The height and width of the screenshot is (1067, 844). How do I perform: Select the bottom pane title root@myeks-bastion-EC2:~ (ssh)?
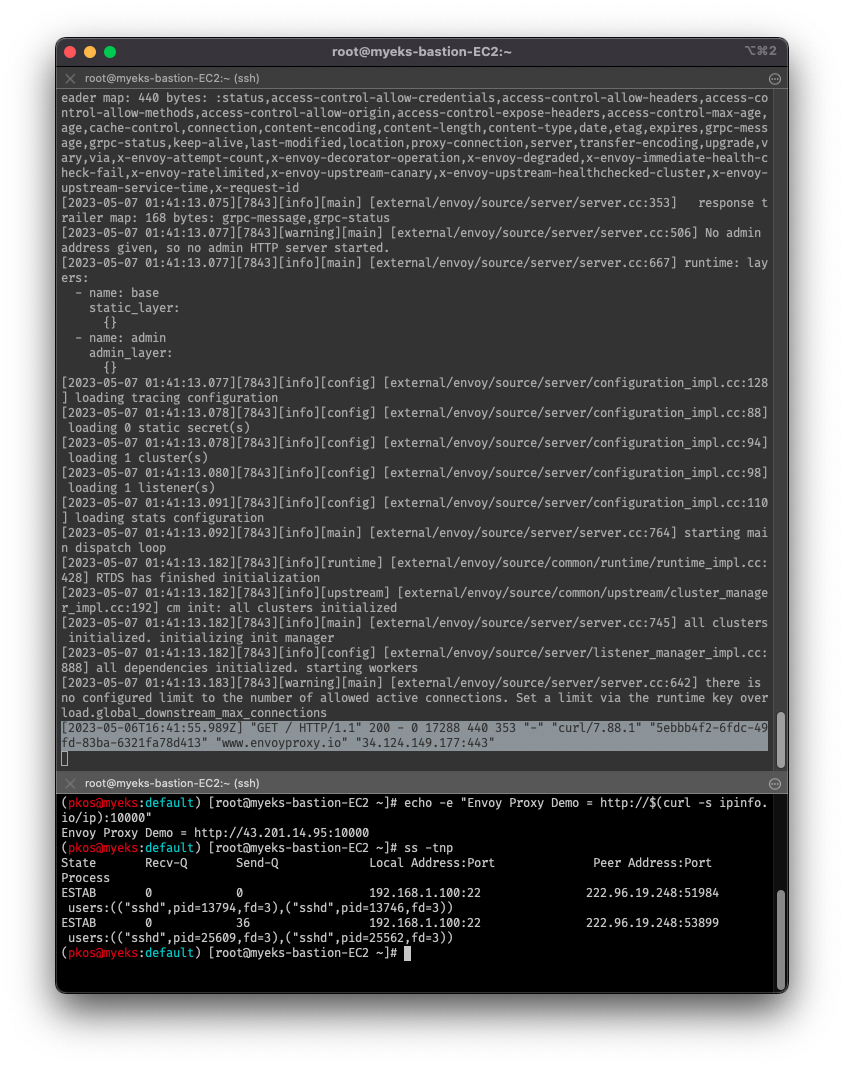coord(172,783)
